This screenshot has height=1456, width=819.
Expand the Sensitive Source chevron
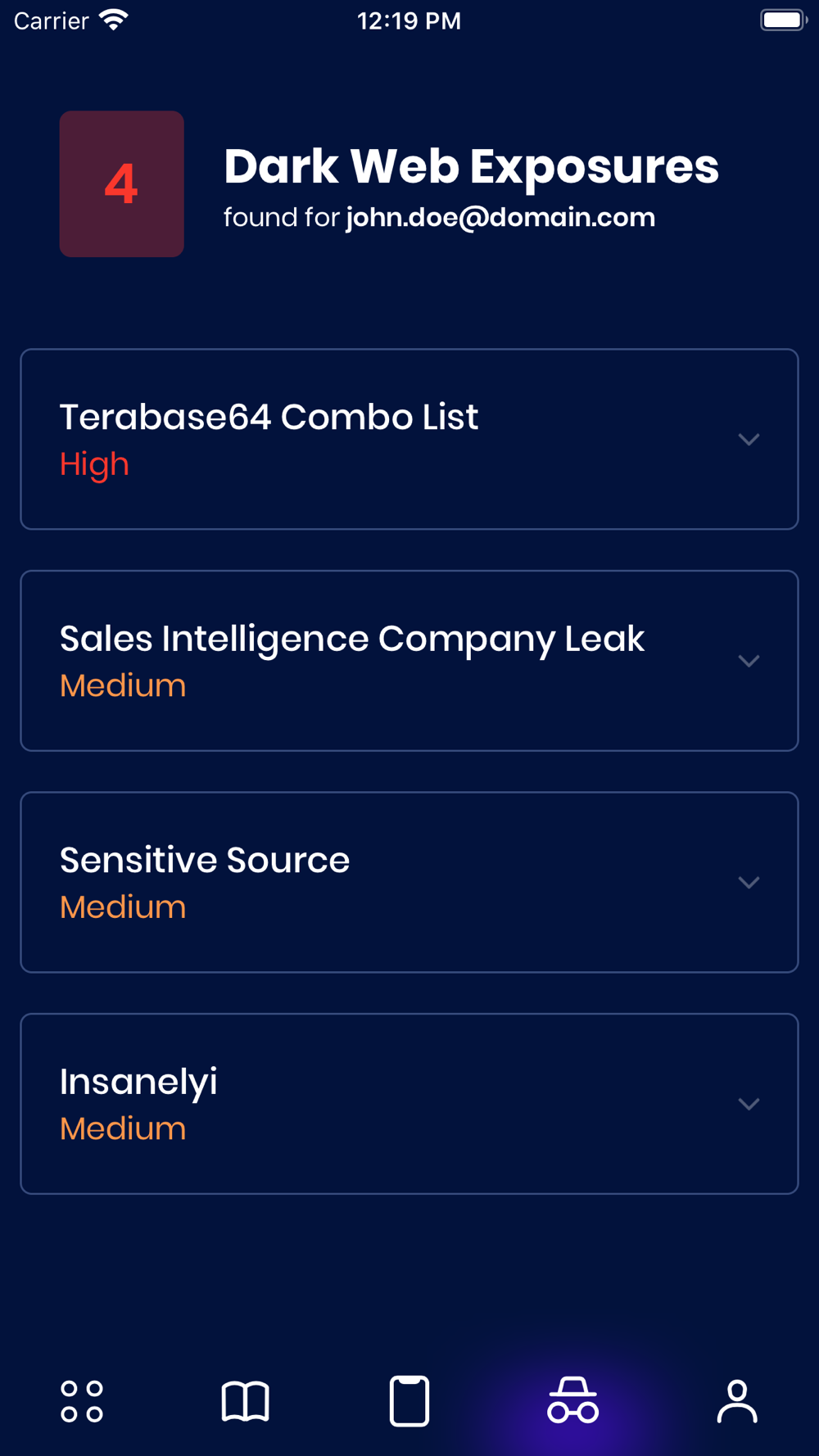tap(749, 882)
